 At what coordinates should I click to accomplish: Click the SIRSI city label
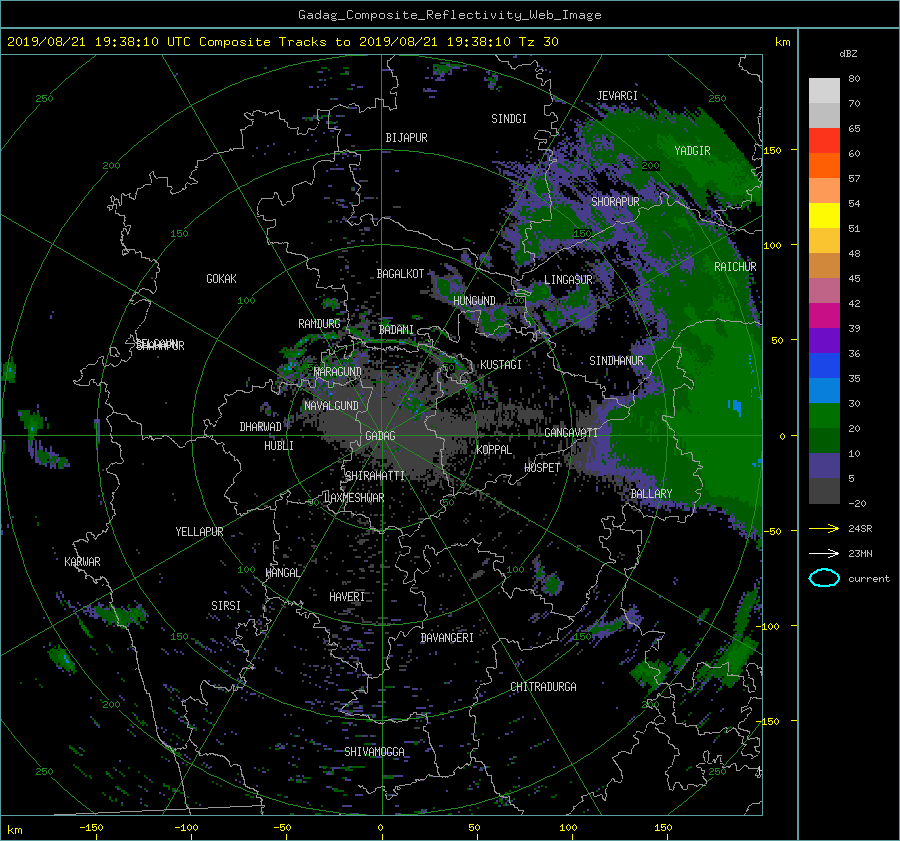[x=226, y=606]
